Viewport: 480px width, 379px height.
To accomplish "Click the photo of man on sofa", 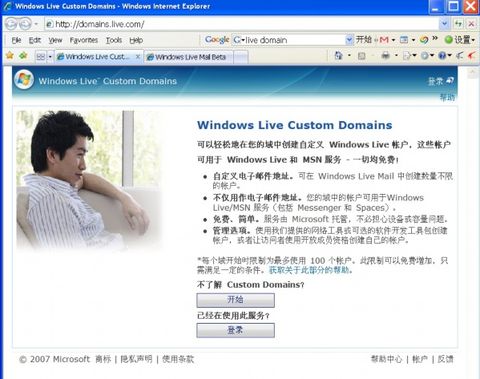I will [x=90, y=181].
